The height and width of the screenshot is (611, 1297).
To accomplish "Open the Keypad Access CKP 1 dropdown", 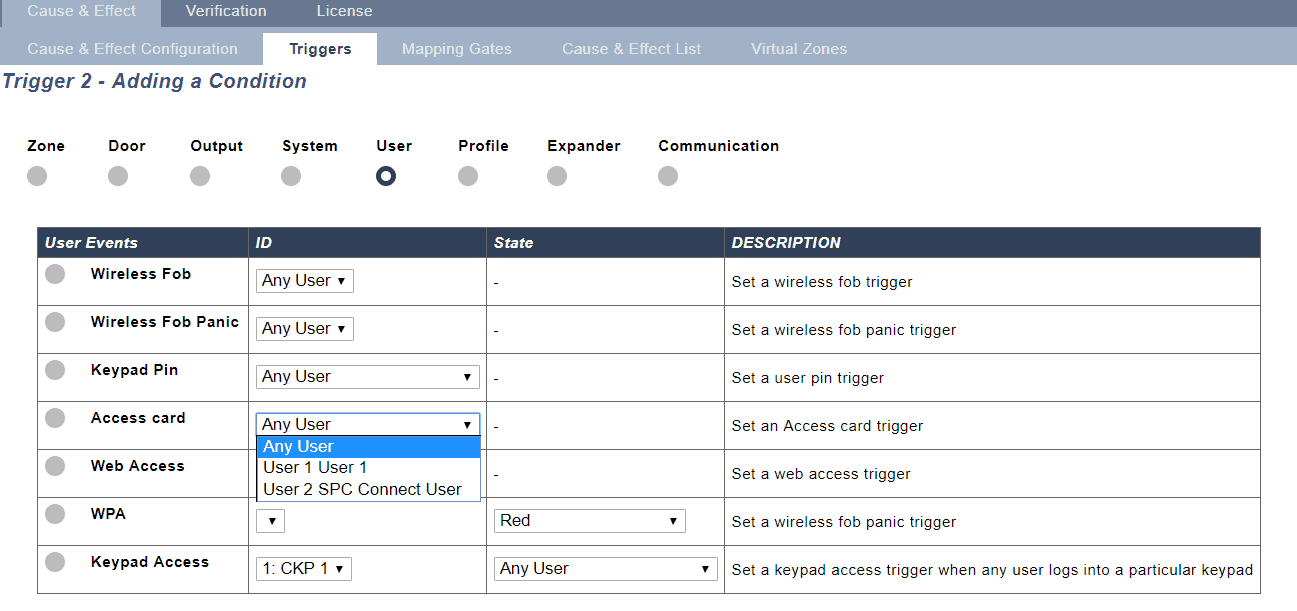I will pos(304,569).
